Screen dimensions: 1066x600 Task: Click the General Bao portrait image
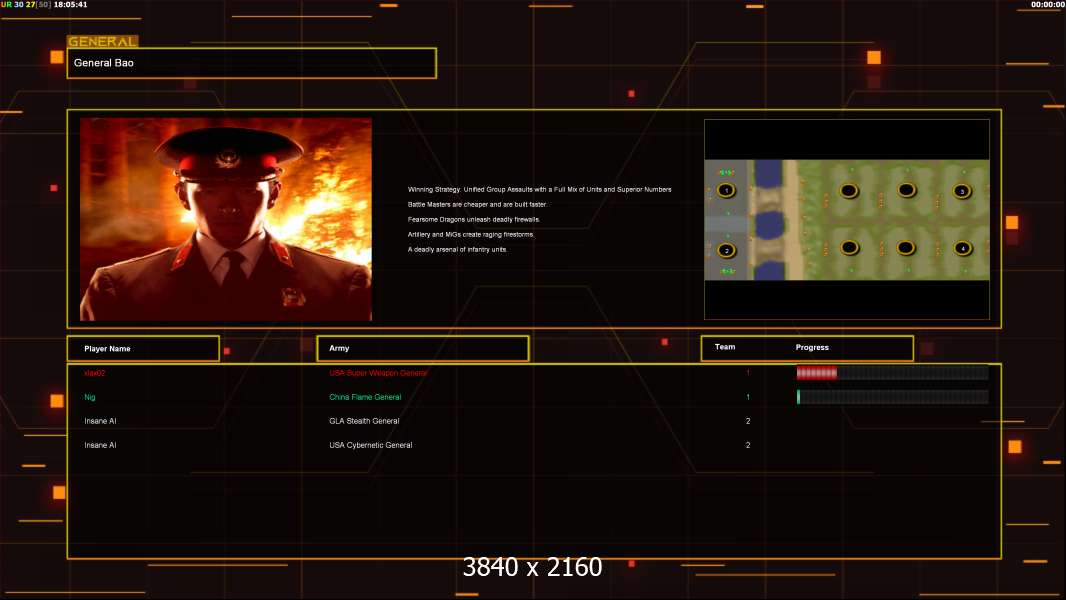[x=226, y=219]
